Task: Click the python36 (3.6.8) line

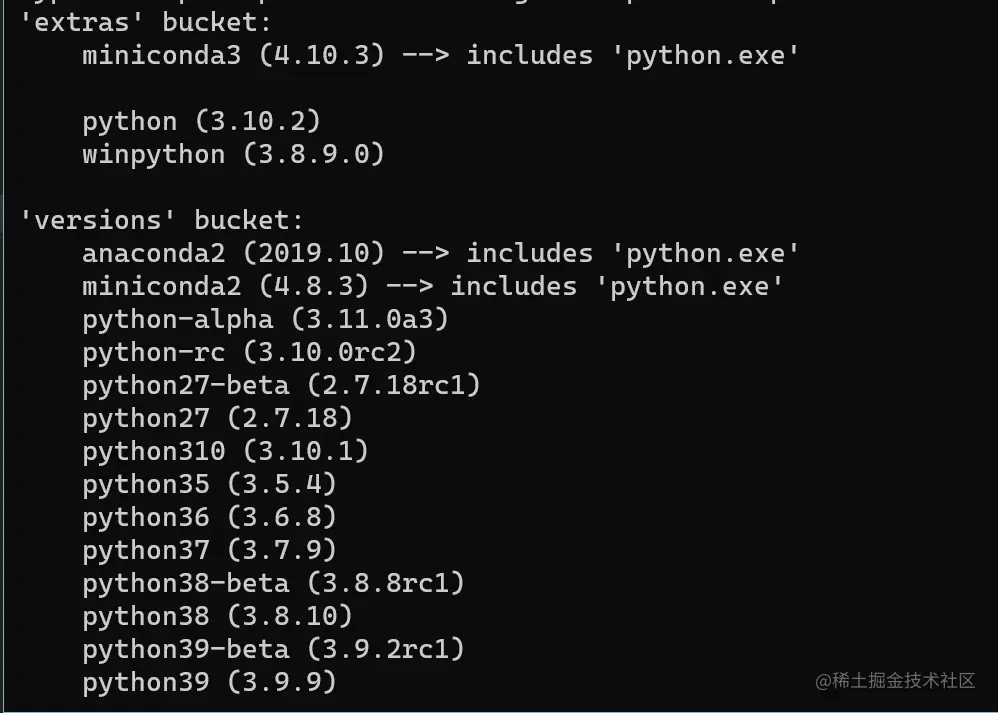Action: click(209, 517)
